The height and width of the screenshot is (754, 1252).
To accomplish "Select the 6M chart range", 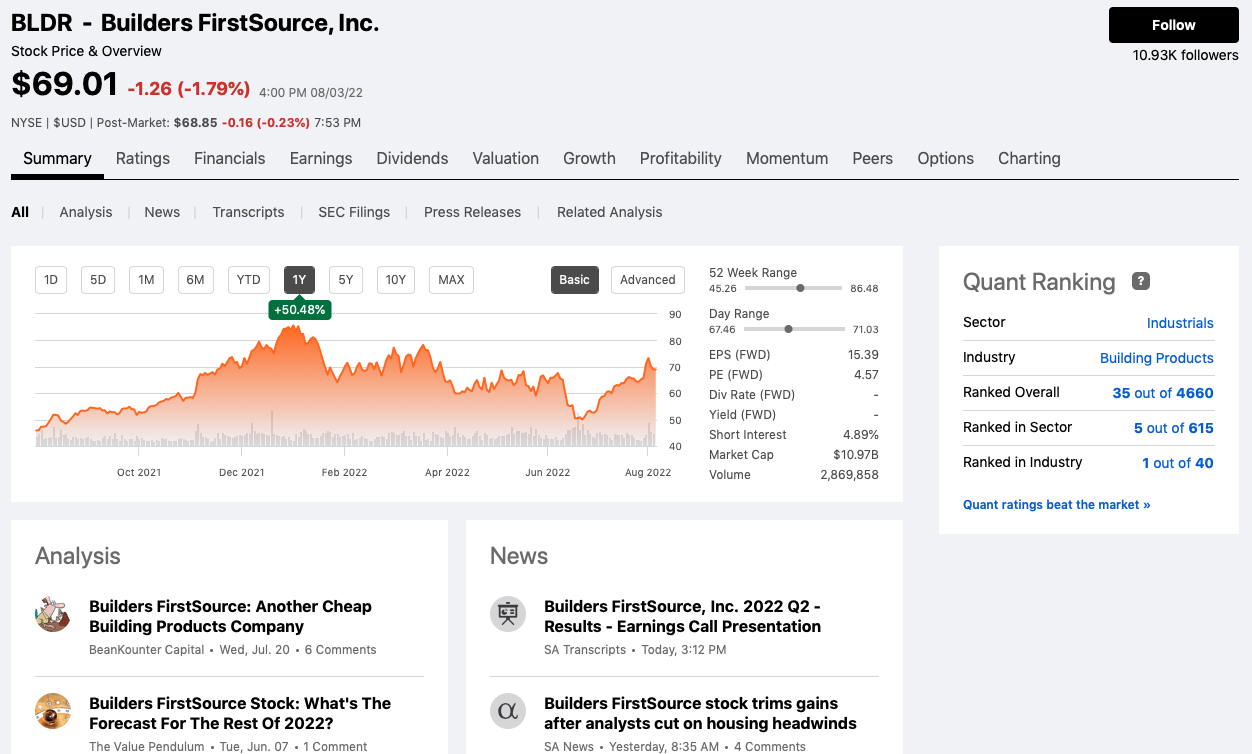I will tap(195, 280).
